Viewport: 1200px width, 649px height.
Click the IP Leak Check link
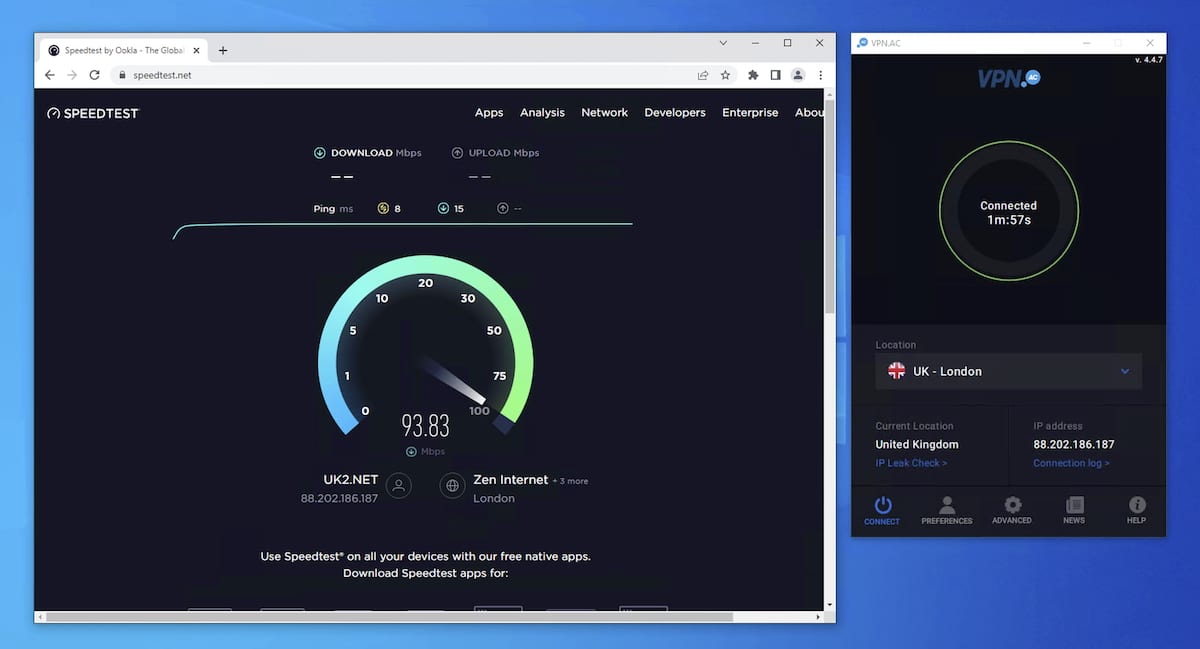pyautogui.click(x=911, y=463)
